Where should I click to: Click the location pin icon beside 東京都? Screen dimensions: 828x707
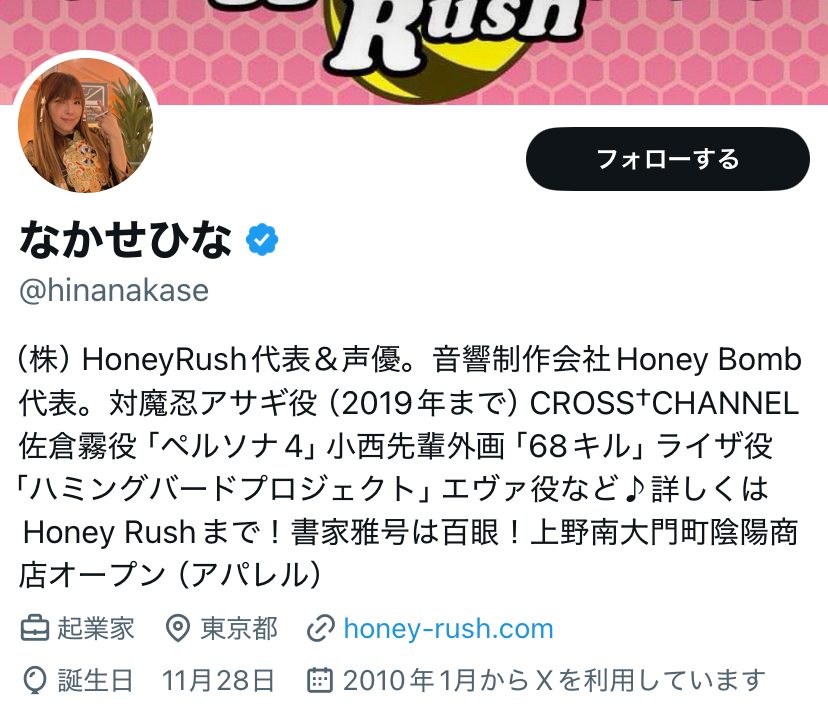pos(177,628)
